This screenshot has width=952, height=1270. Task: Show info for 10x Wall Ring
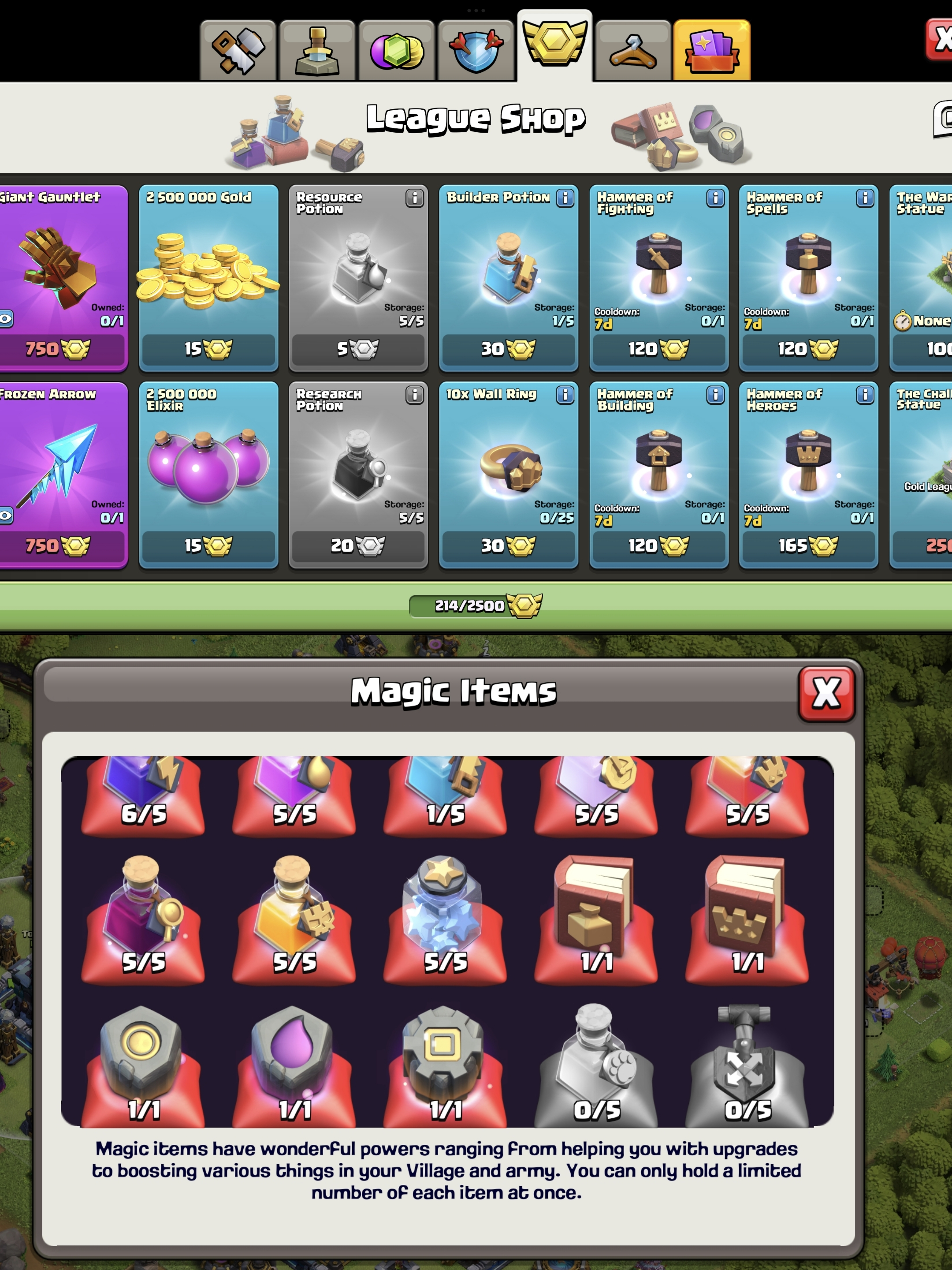click(565, 395)
